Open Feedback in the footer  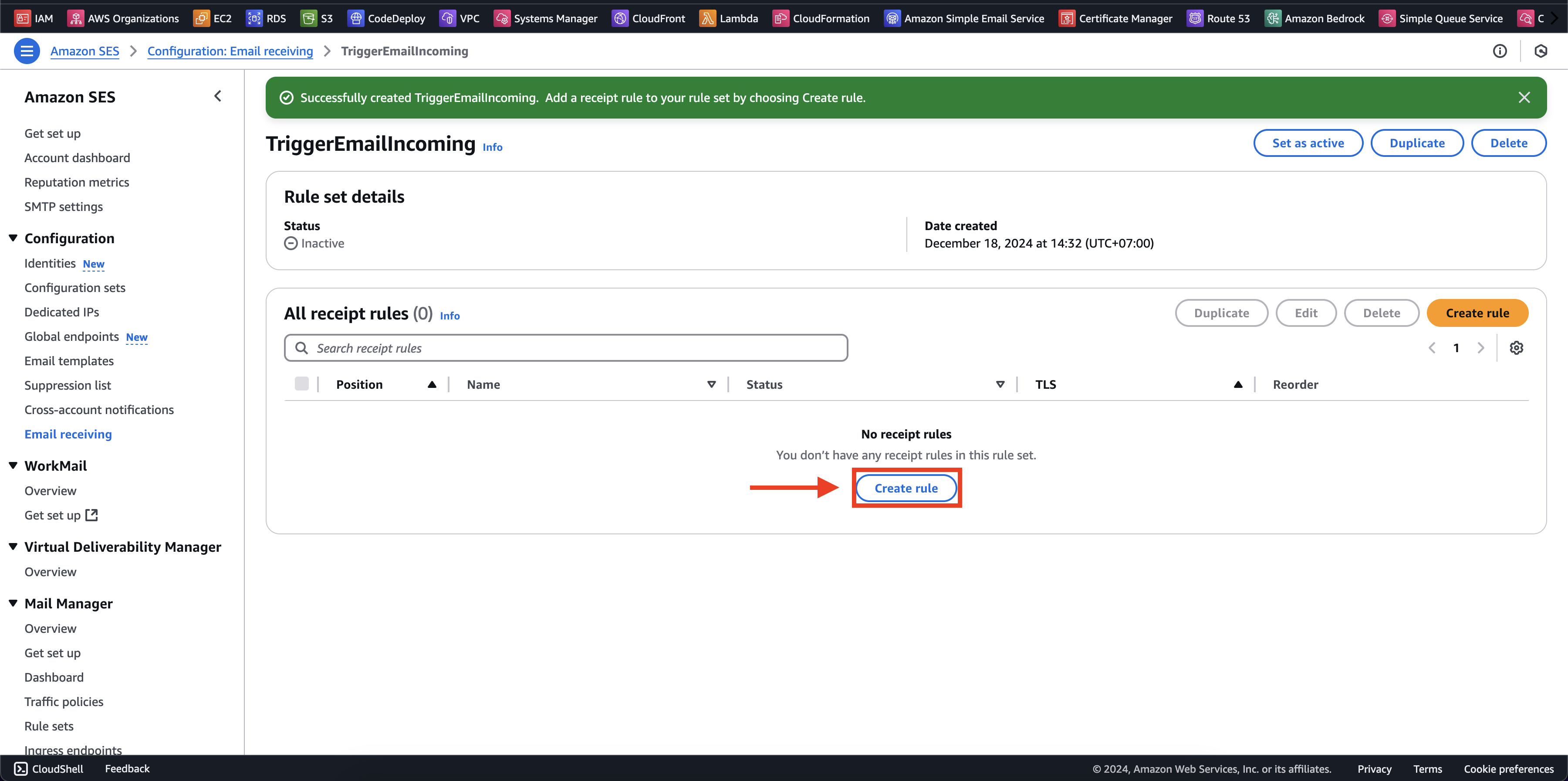click(127, 768)
